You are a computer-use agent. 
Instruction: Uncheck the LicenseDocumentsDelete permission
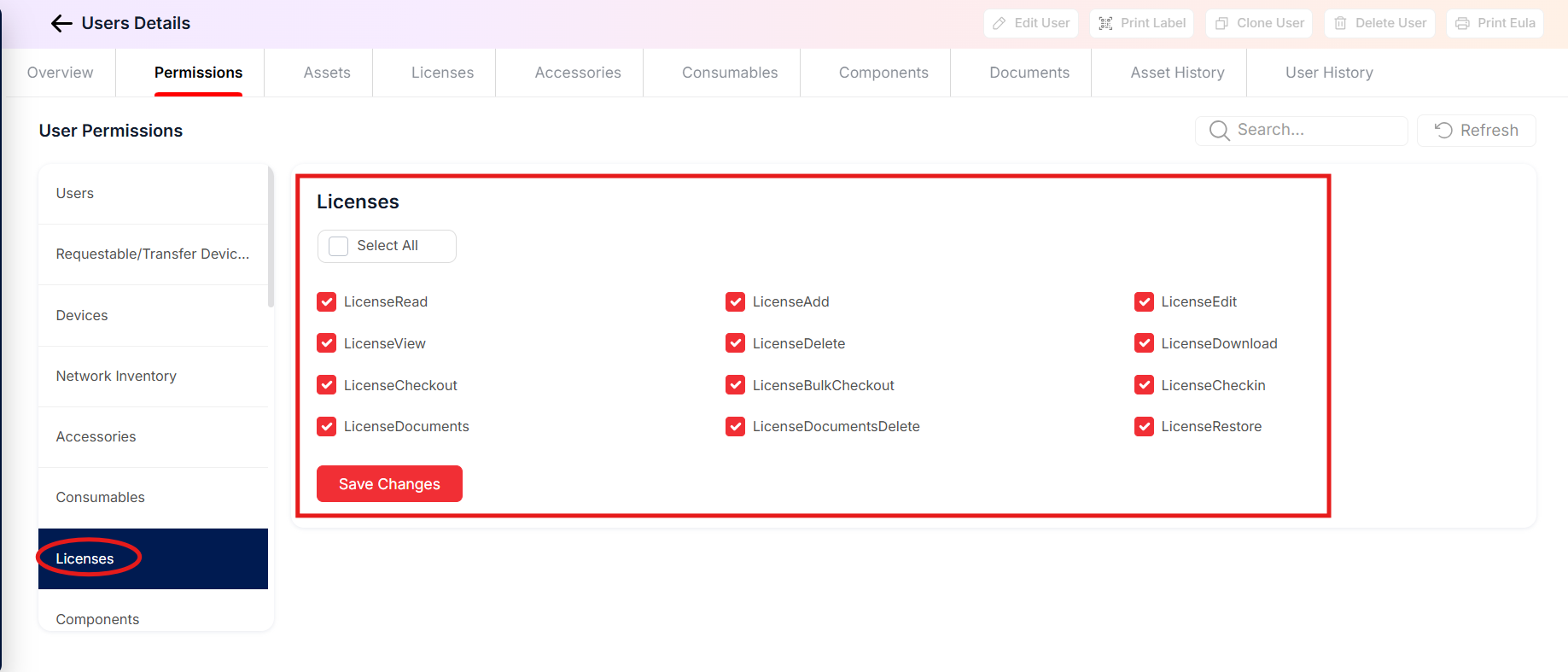click(735, 426)
